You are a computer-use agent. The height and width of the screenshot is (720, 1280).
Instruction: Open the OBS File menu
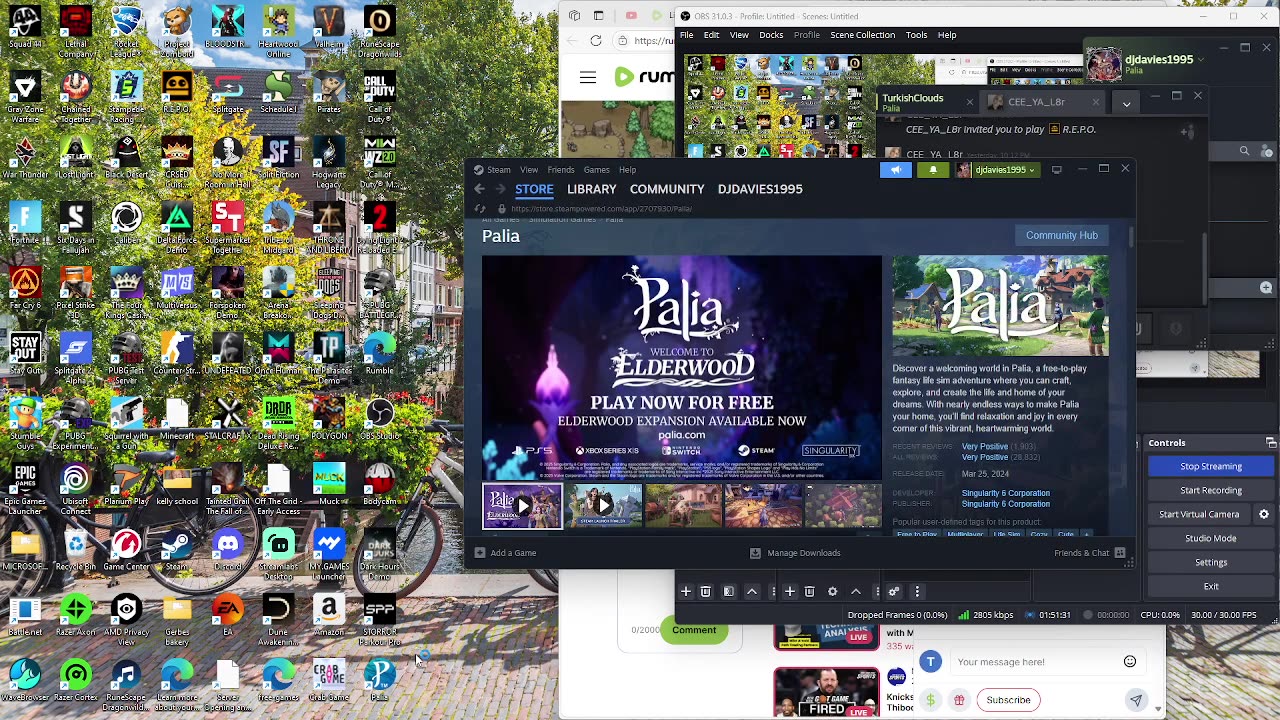tap(687, 35)
